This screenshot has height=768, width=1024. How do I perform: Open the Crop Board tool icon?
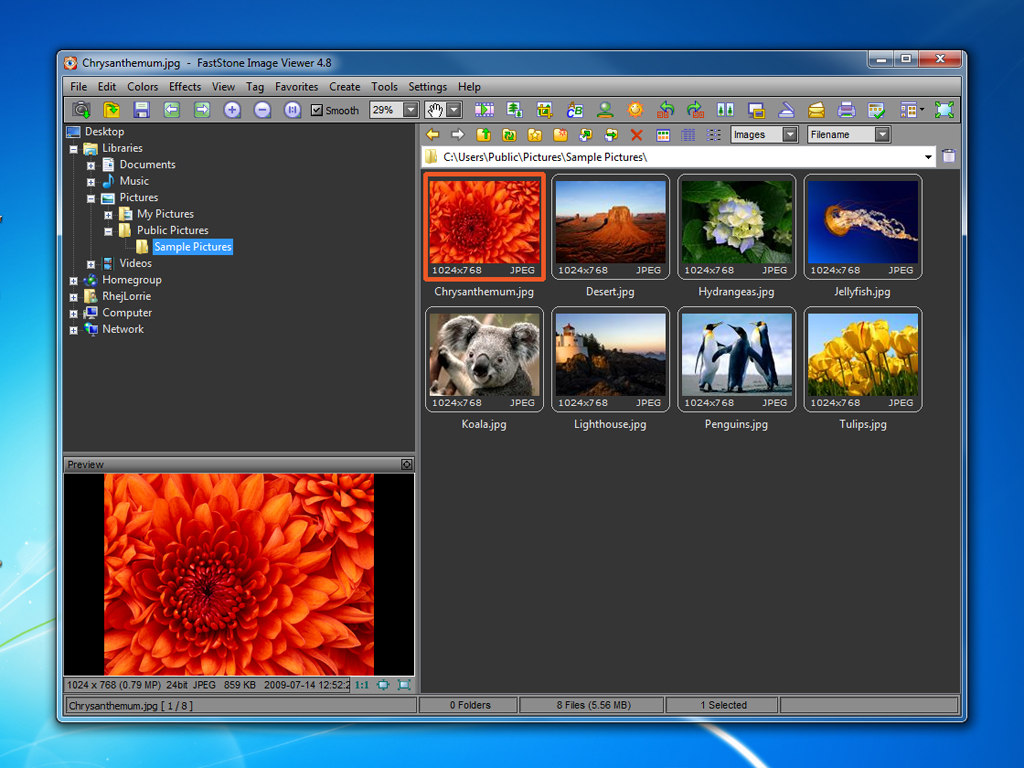click(x=545, y=110)
